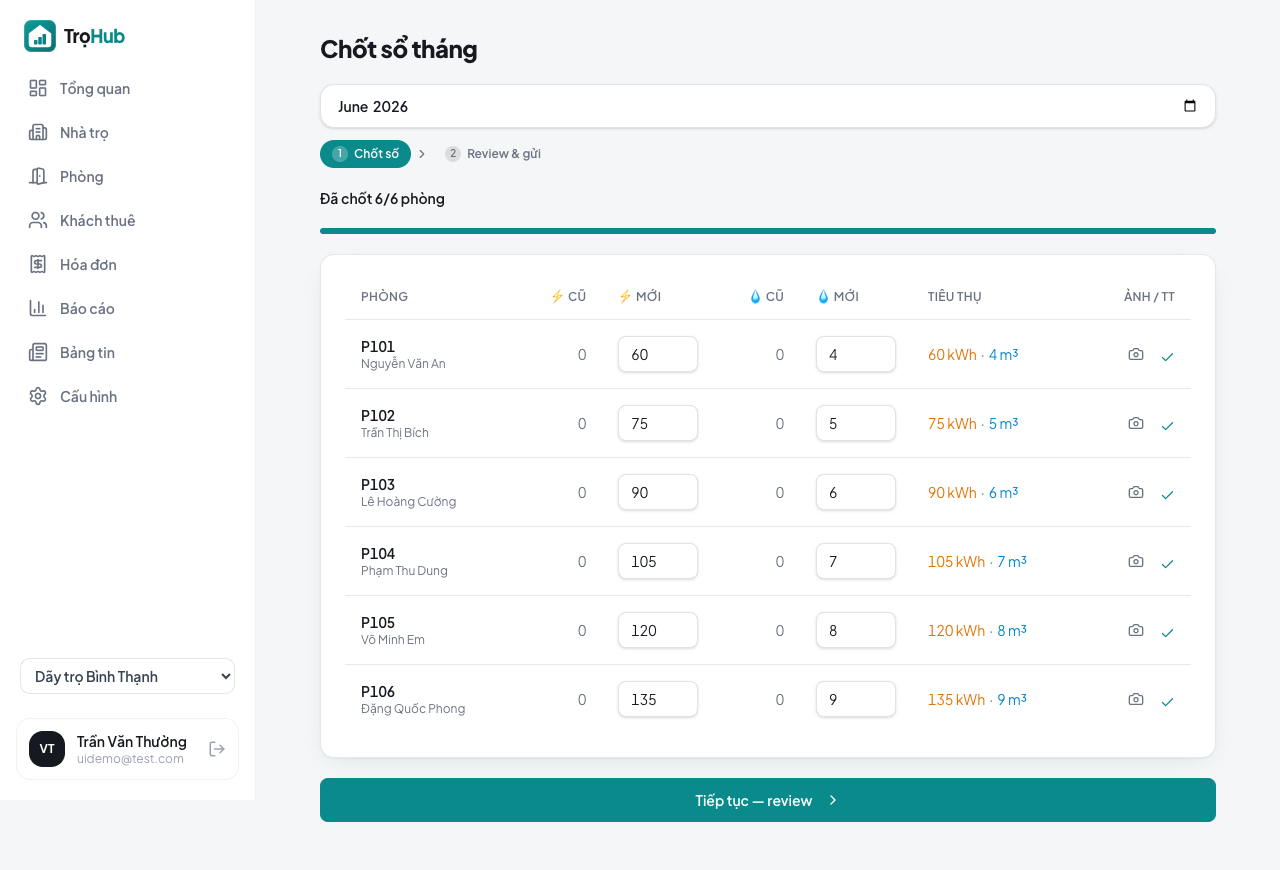Image resolution: width=1280 pixels, height=870 pixels.
Task: Open camera upload for room P106
Action: 1136,699
